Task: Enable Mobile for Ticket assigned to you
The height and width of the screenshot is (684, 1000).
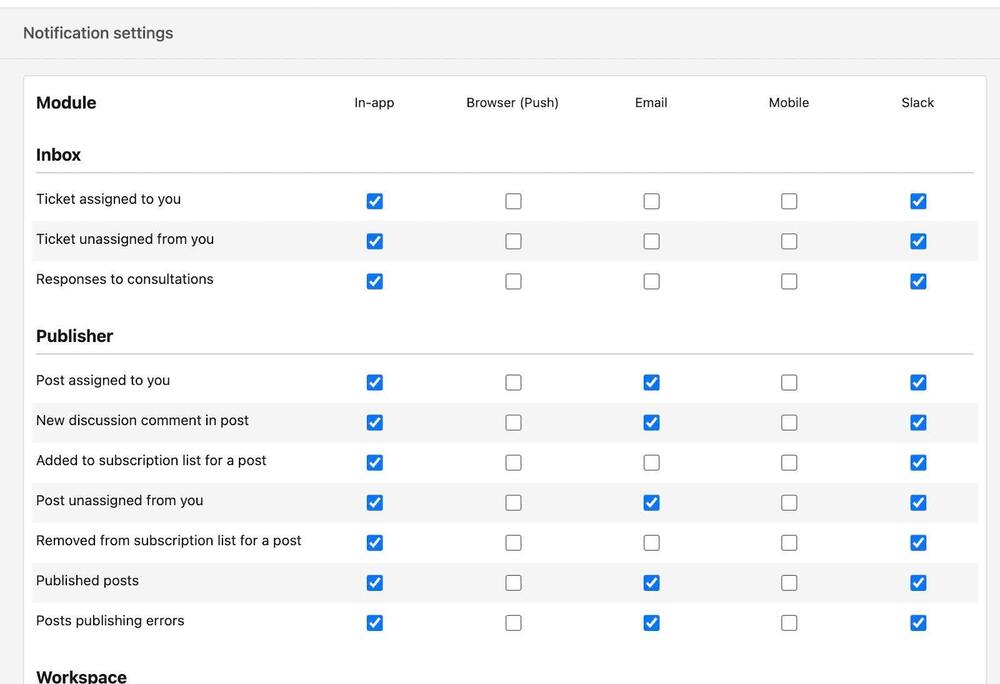Action: [x=789, y=201]
